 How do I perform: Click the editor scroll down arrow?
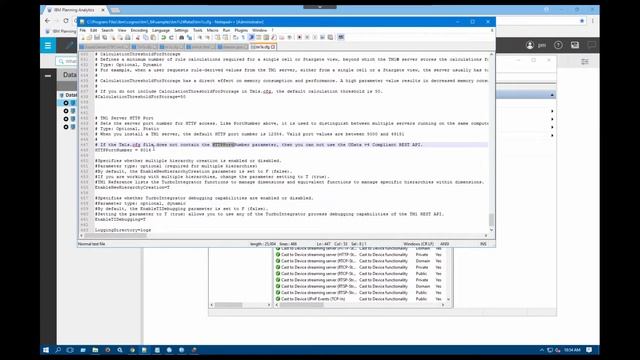click(491, 230)
